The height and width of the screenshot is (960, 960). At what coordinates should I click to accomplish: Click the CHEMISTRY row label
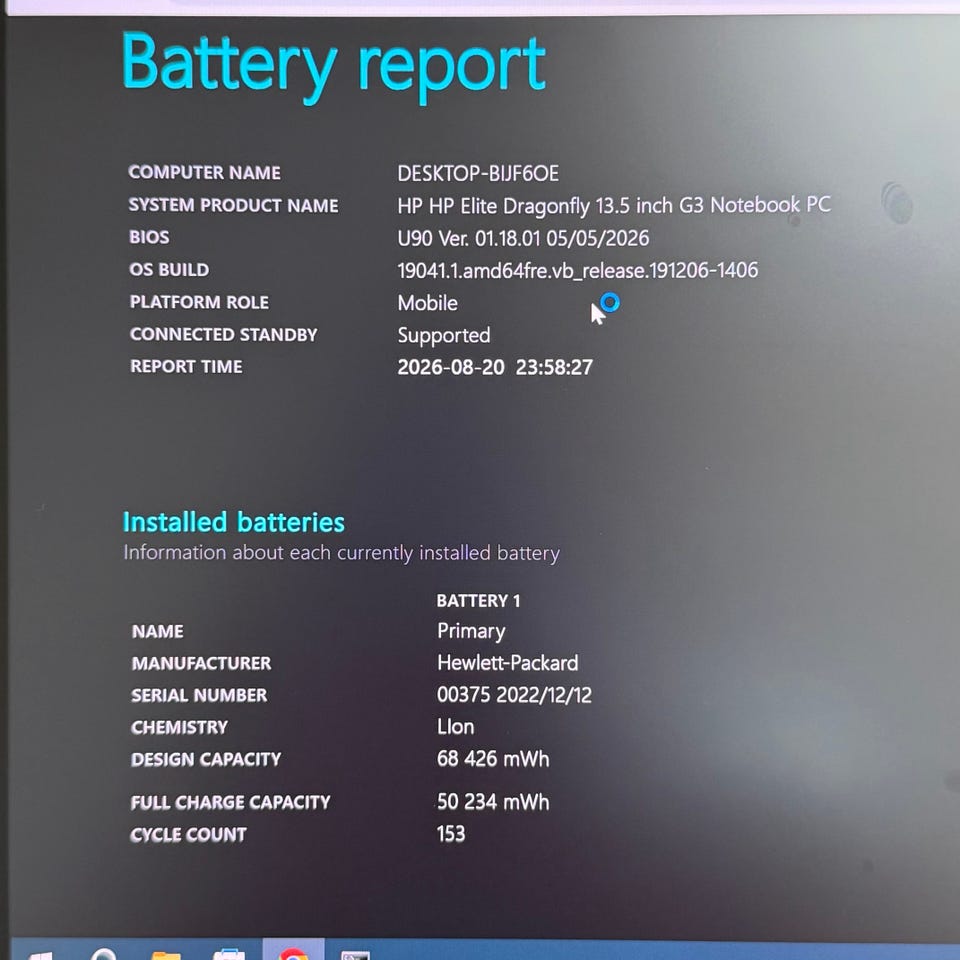(x=179, y=727)
